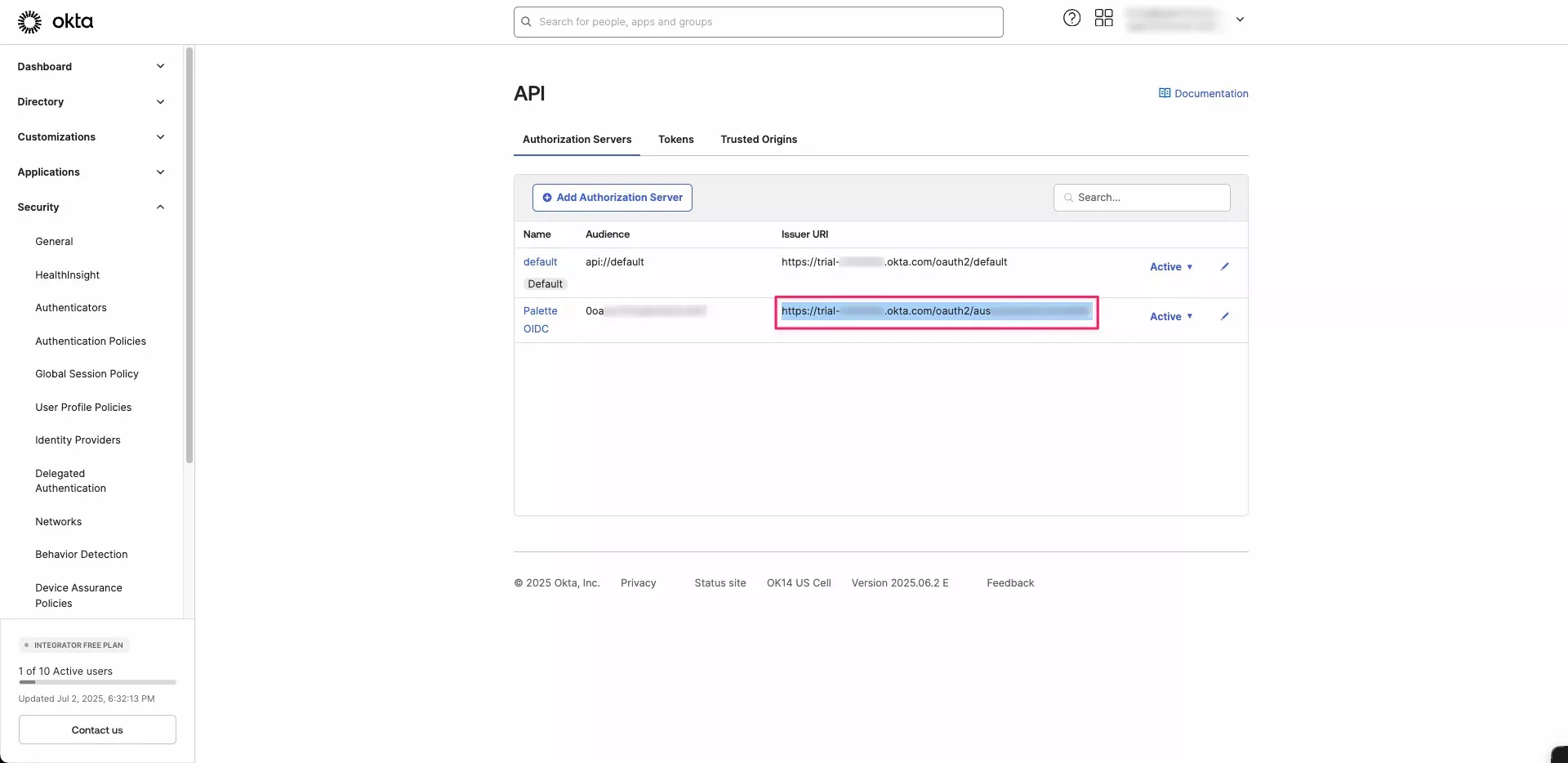This screenshot has width=1568, height=763.
Task: Switch to the Trusted Origins tab
Action: click(758, 139)
